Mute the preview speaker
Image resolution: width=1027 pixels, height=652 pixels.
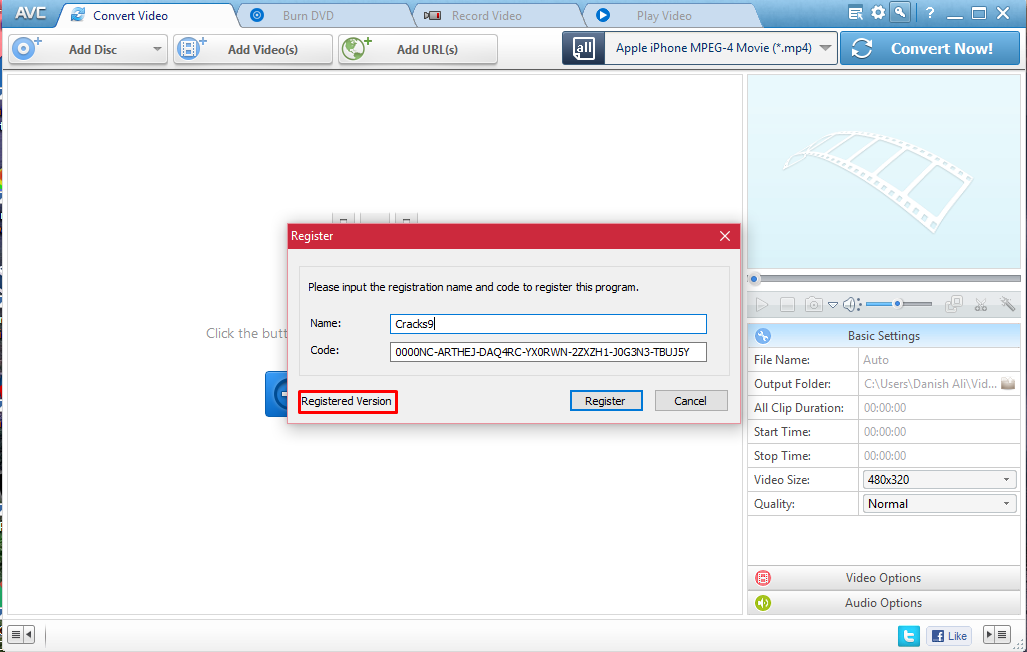tap(851, 305)
